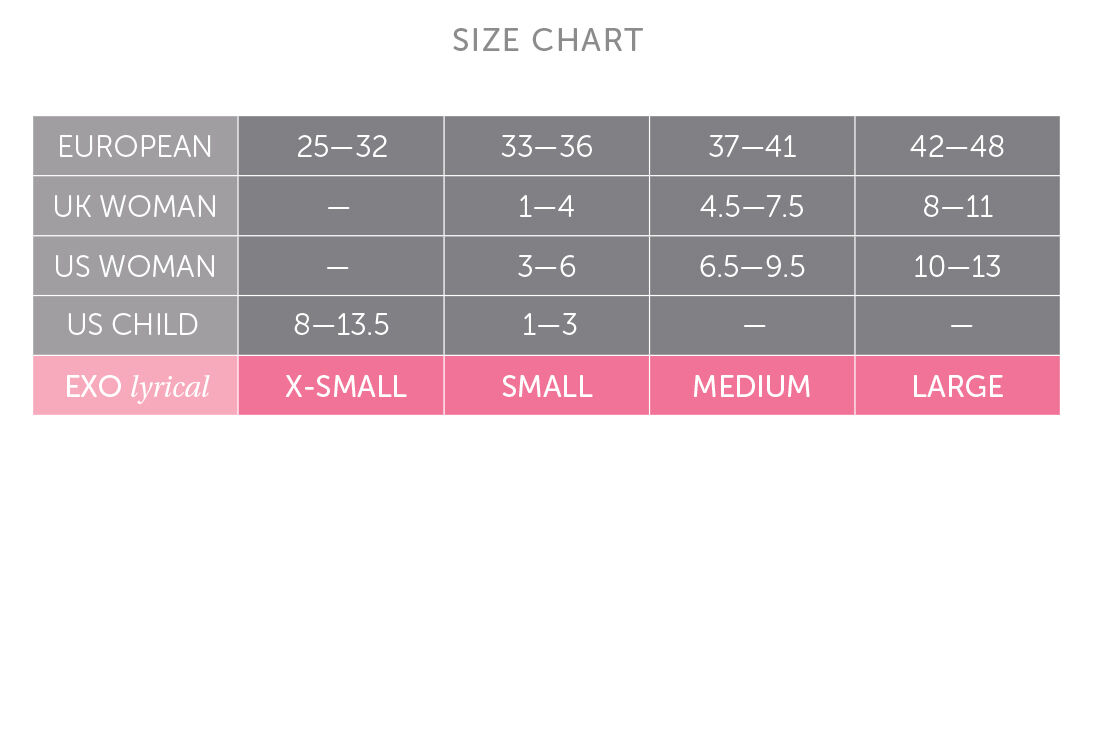Screen dimensions: 1100x738
Task: Select the US WOMAN row label
Action: (135, 266)
